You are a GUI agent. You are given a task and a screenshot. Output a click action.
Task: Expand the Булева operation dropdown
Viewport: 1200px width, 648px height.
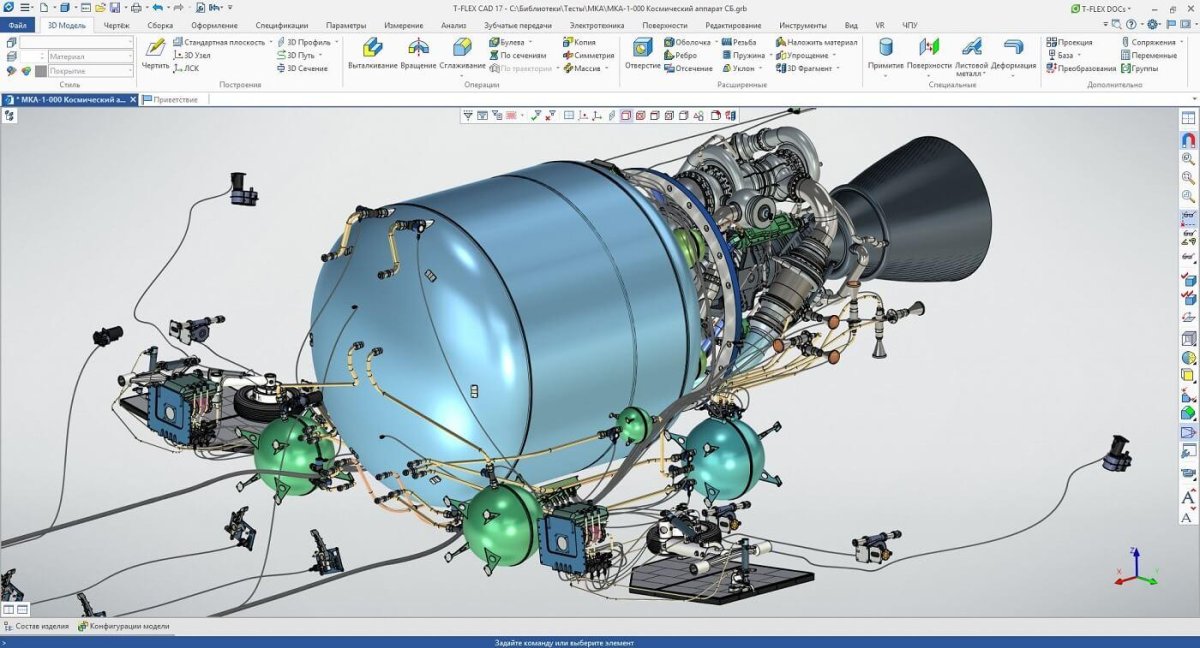530,42
